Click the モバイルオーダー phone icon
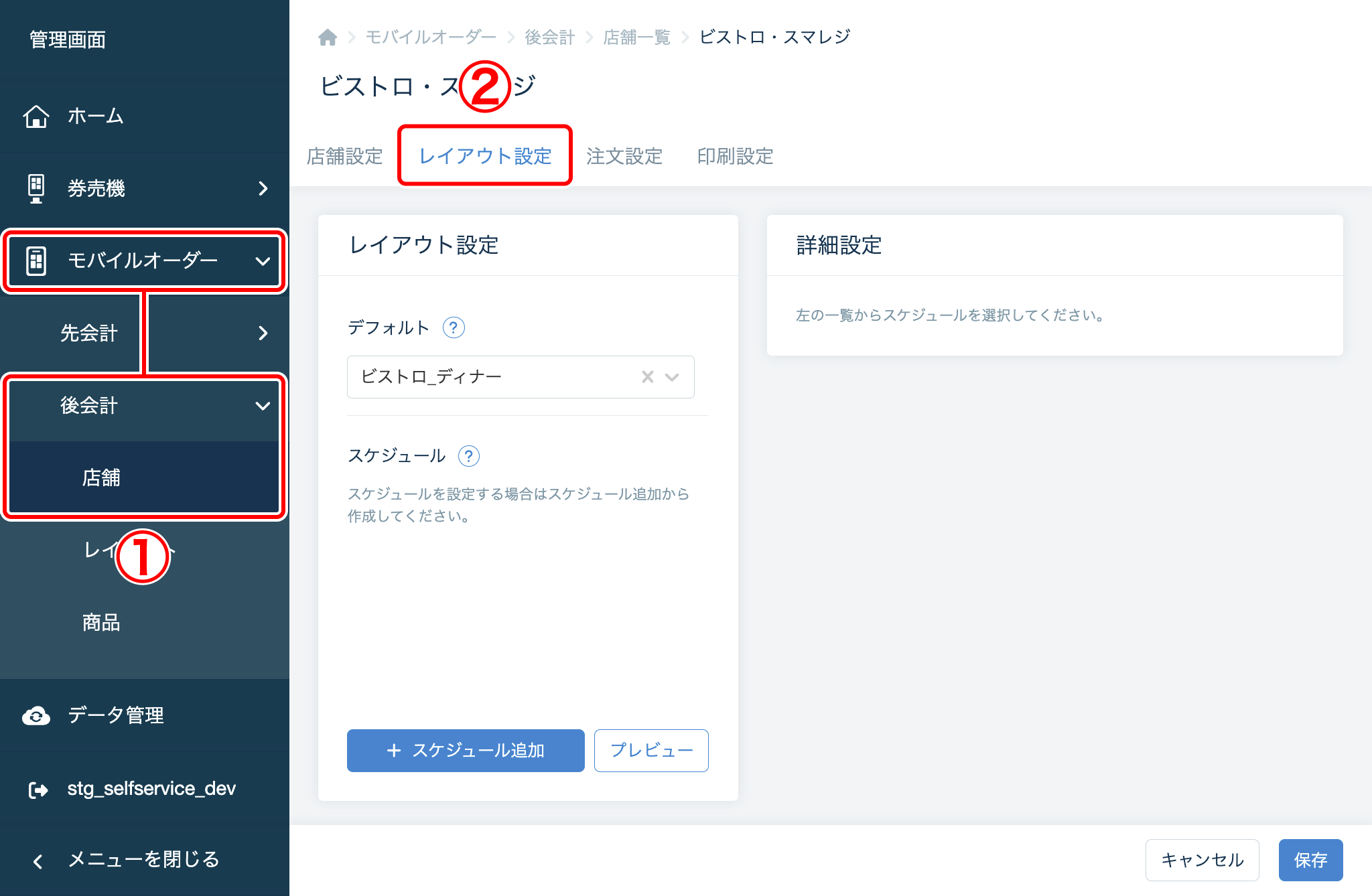Screen dimensions: 1372x896 [x=36, y=260]
